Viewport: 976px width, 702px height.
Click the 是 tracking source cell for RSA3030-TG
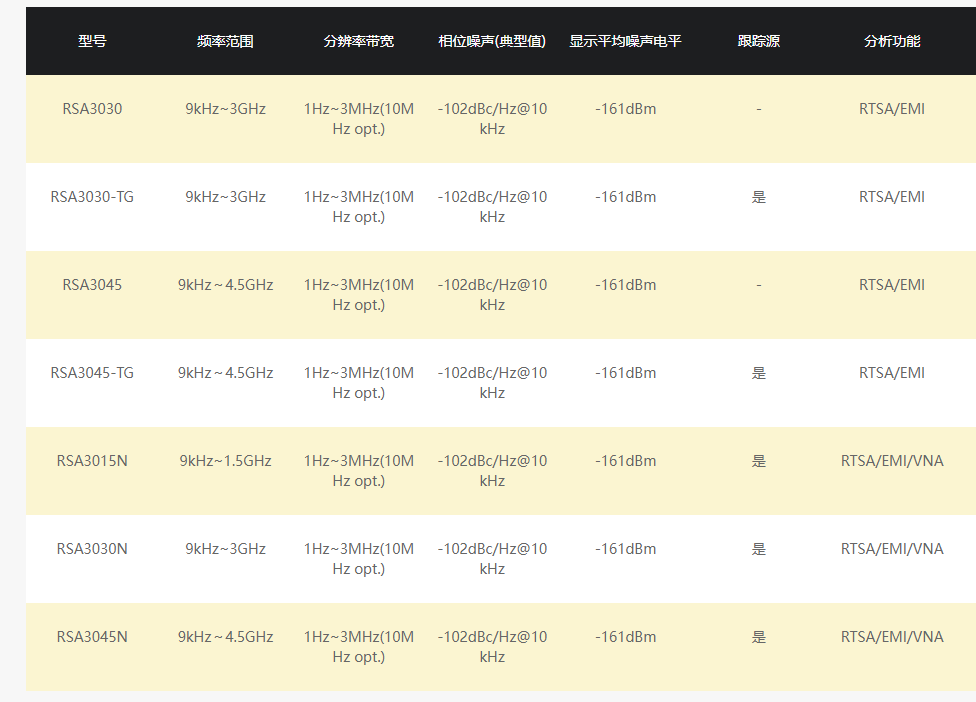[x=759, y=197]
